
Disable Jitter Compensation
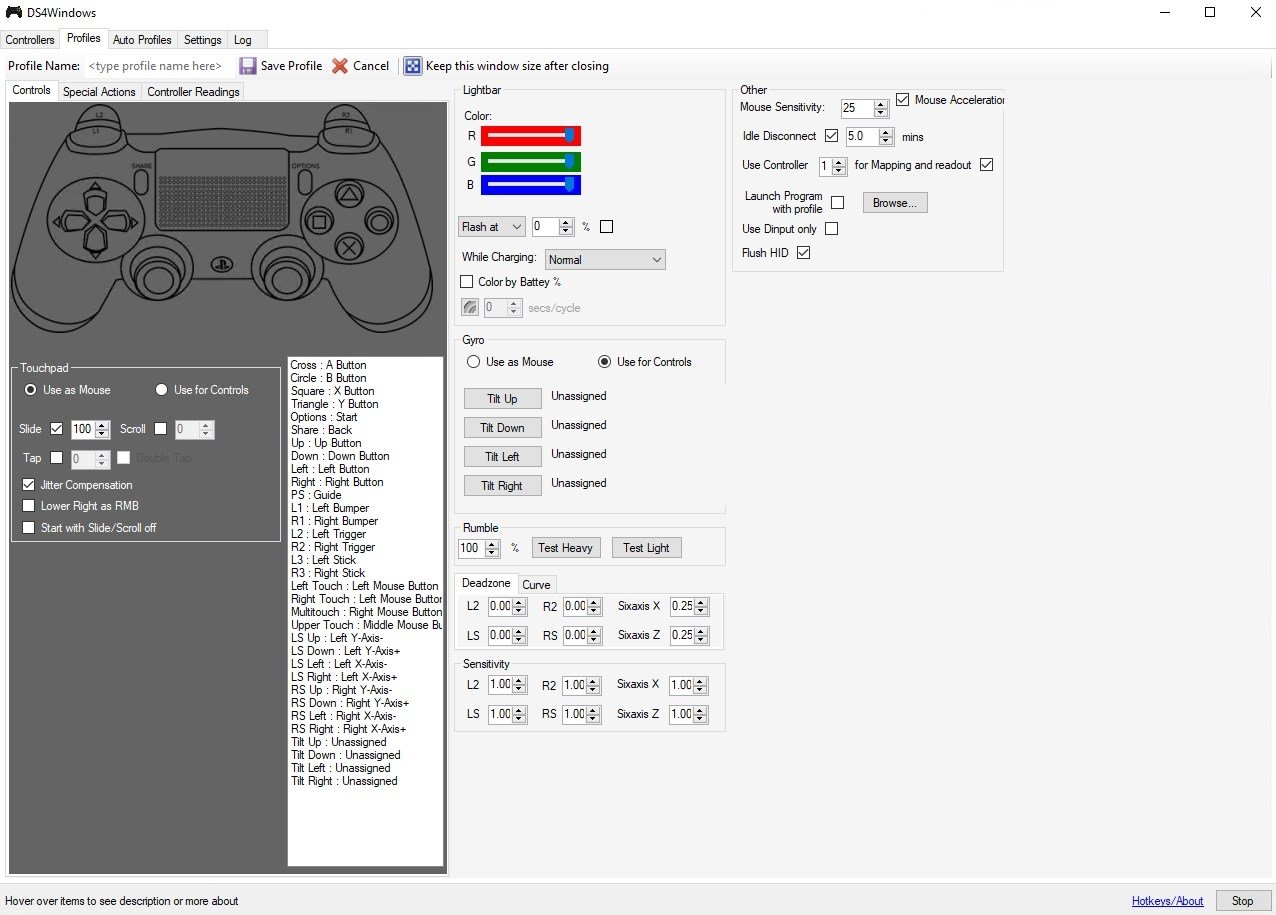28,485
